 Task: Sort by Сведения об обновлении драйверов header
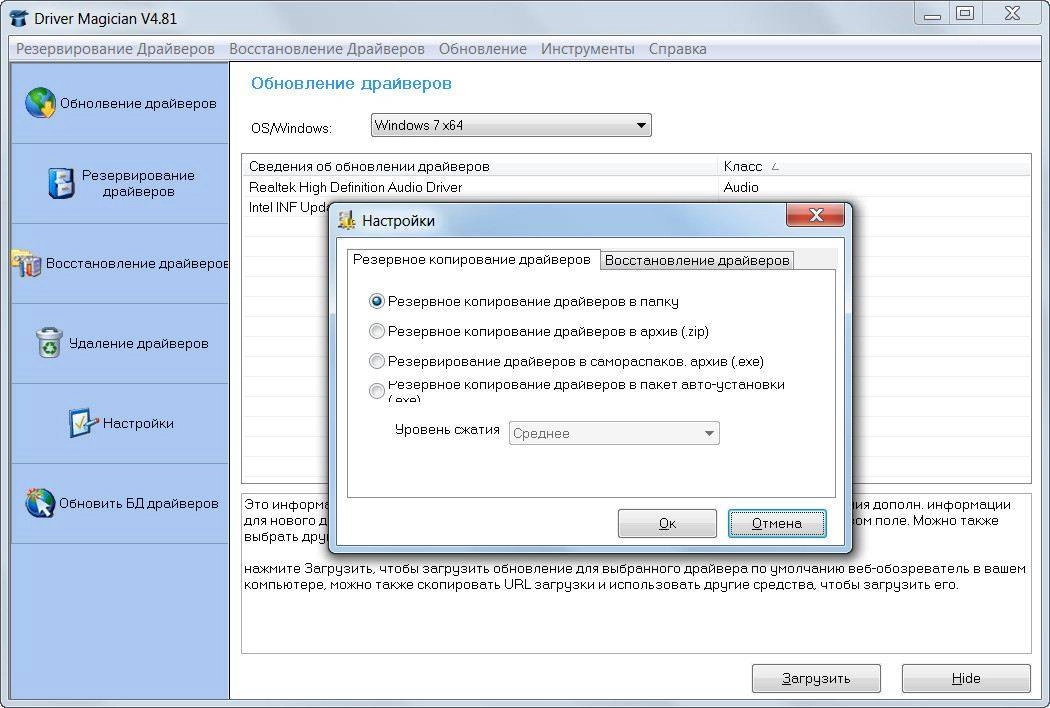[x=479, y=166]
